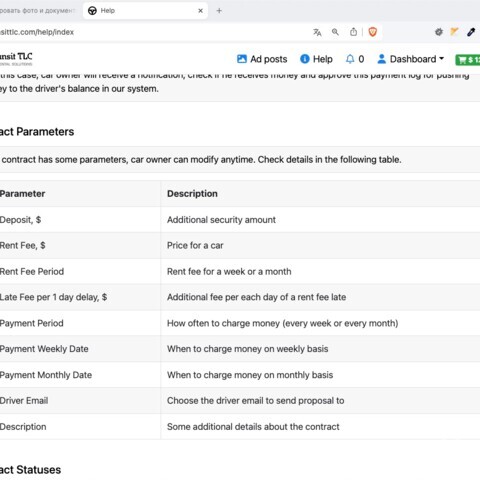The height and width of the screenshot is (480, 480).
Task: Open the Brave Shields lion icon
Action: (x=373, y=32)
